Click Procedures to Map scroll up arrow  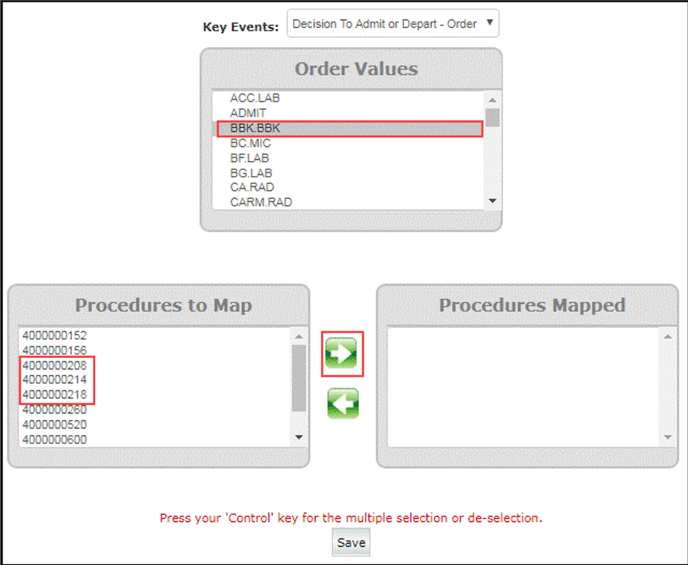(x=299, y=336)
